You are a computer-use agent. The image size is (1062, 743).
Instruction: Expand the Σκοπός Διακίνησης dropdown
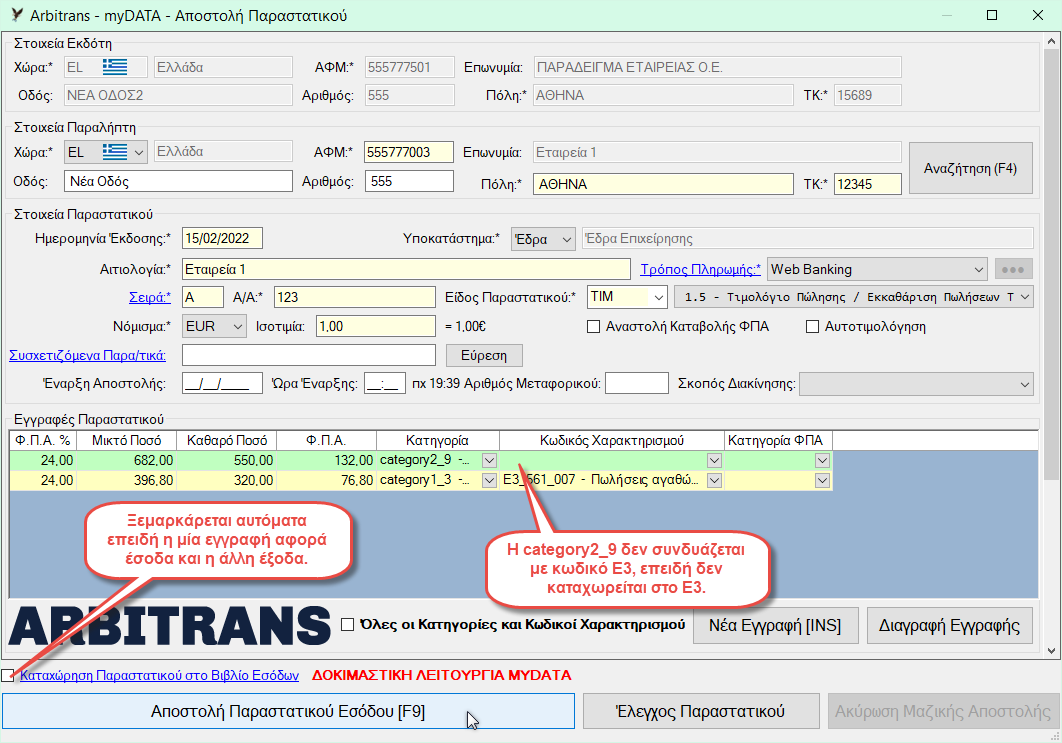[x=1023, y=384]
